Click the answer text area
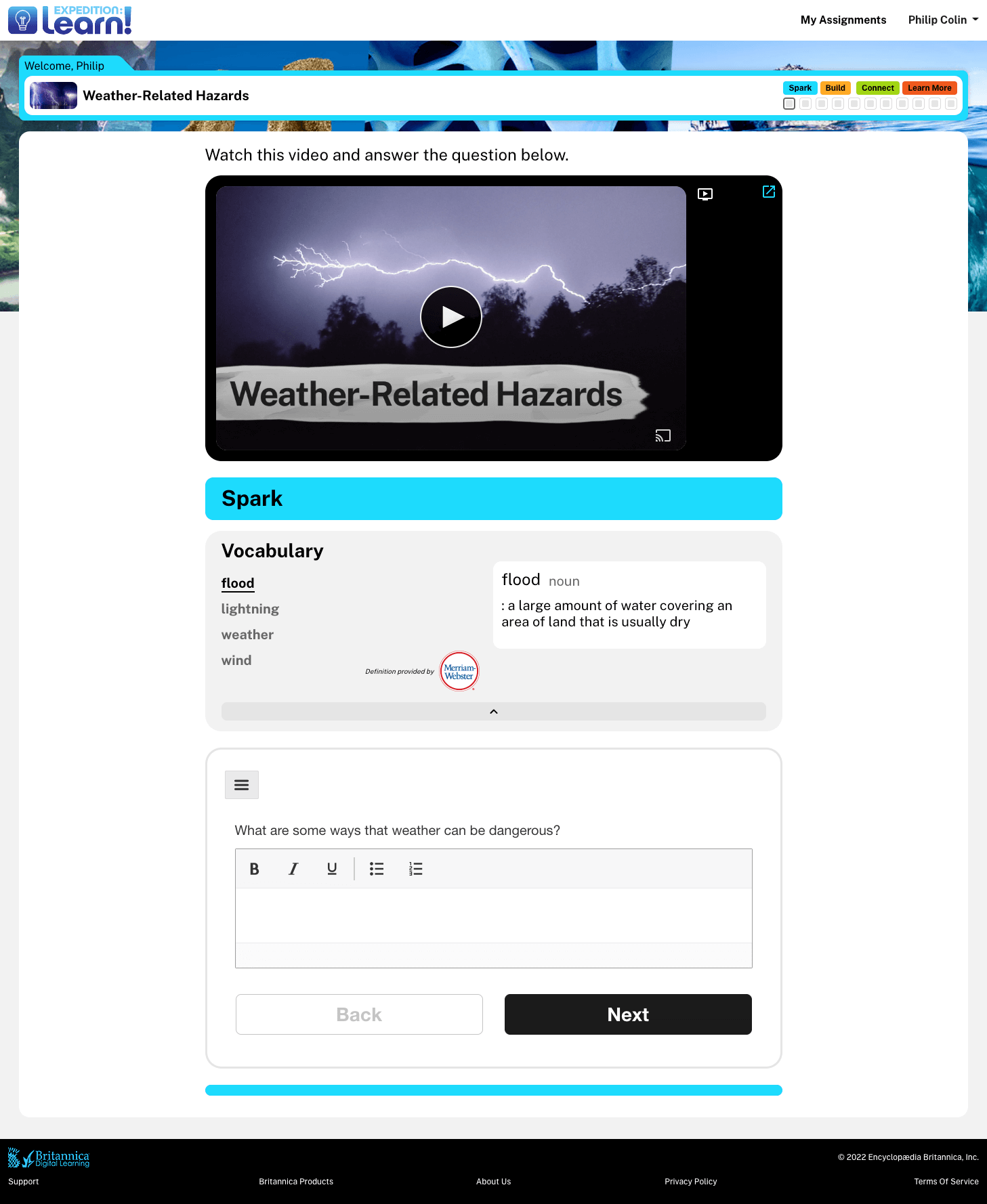 coord(493,915)
